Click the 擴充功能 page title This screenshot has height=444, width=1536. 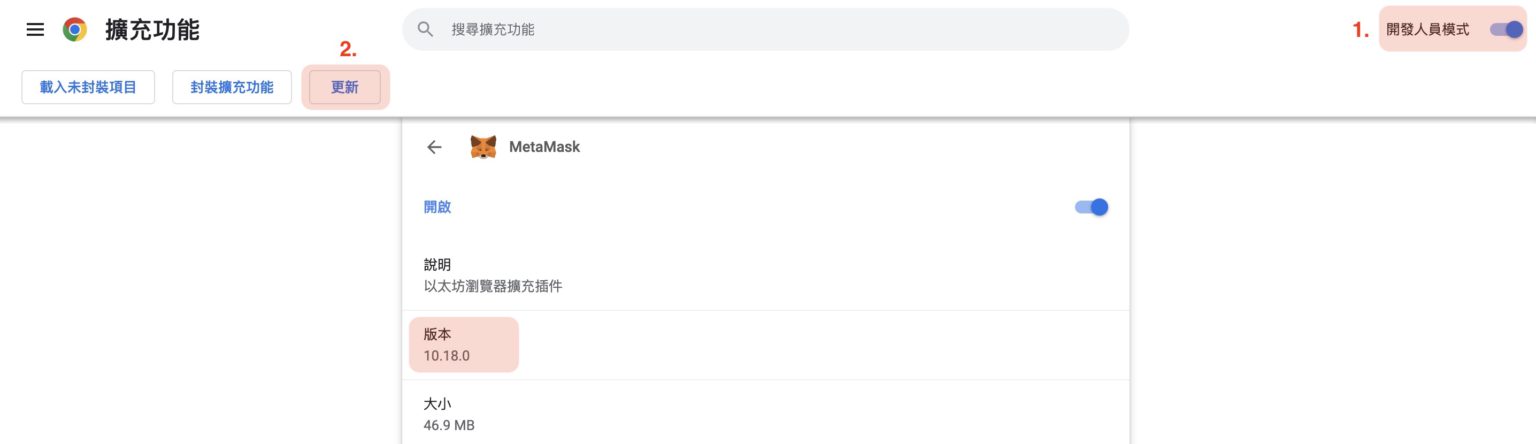coord(152,30)
